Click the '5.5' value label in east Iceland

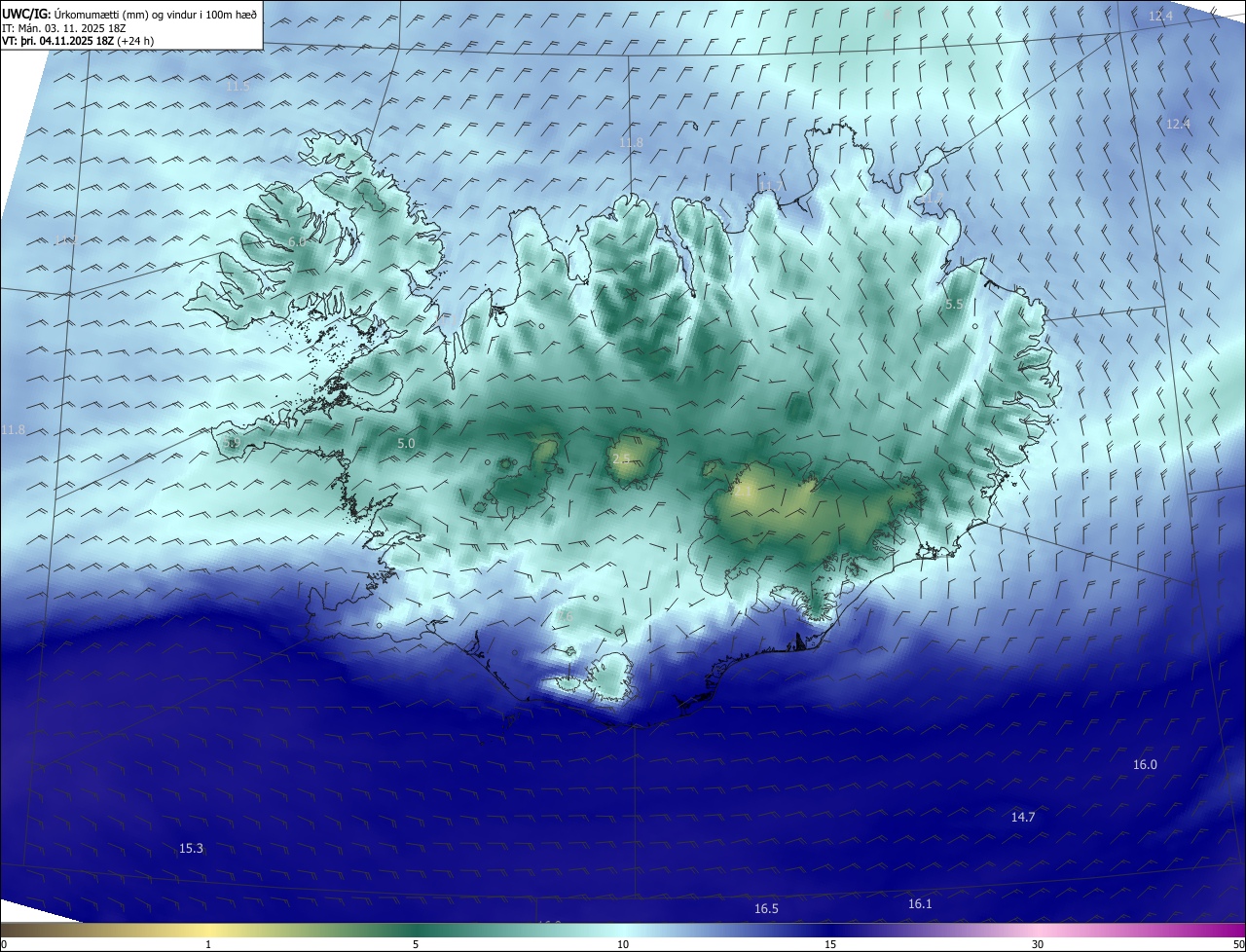click(x=955, y=305)
